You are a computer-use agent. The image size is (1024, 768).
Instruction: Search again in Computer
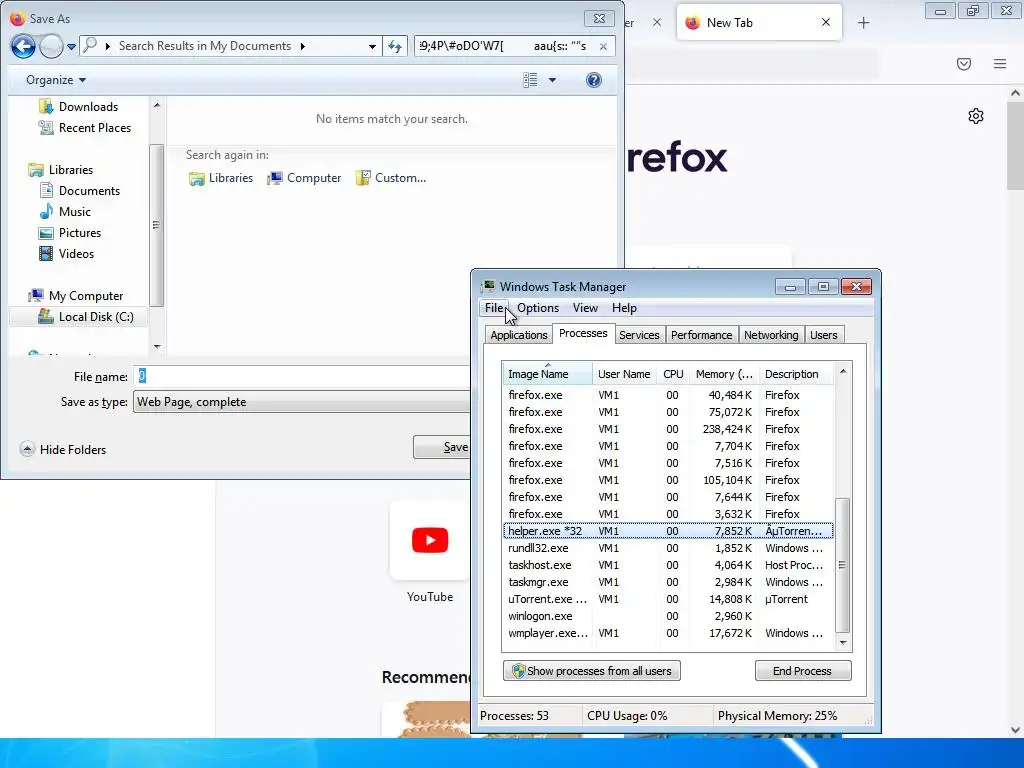pos(304,178)
